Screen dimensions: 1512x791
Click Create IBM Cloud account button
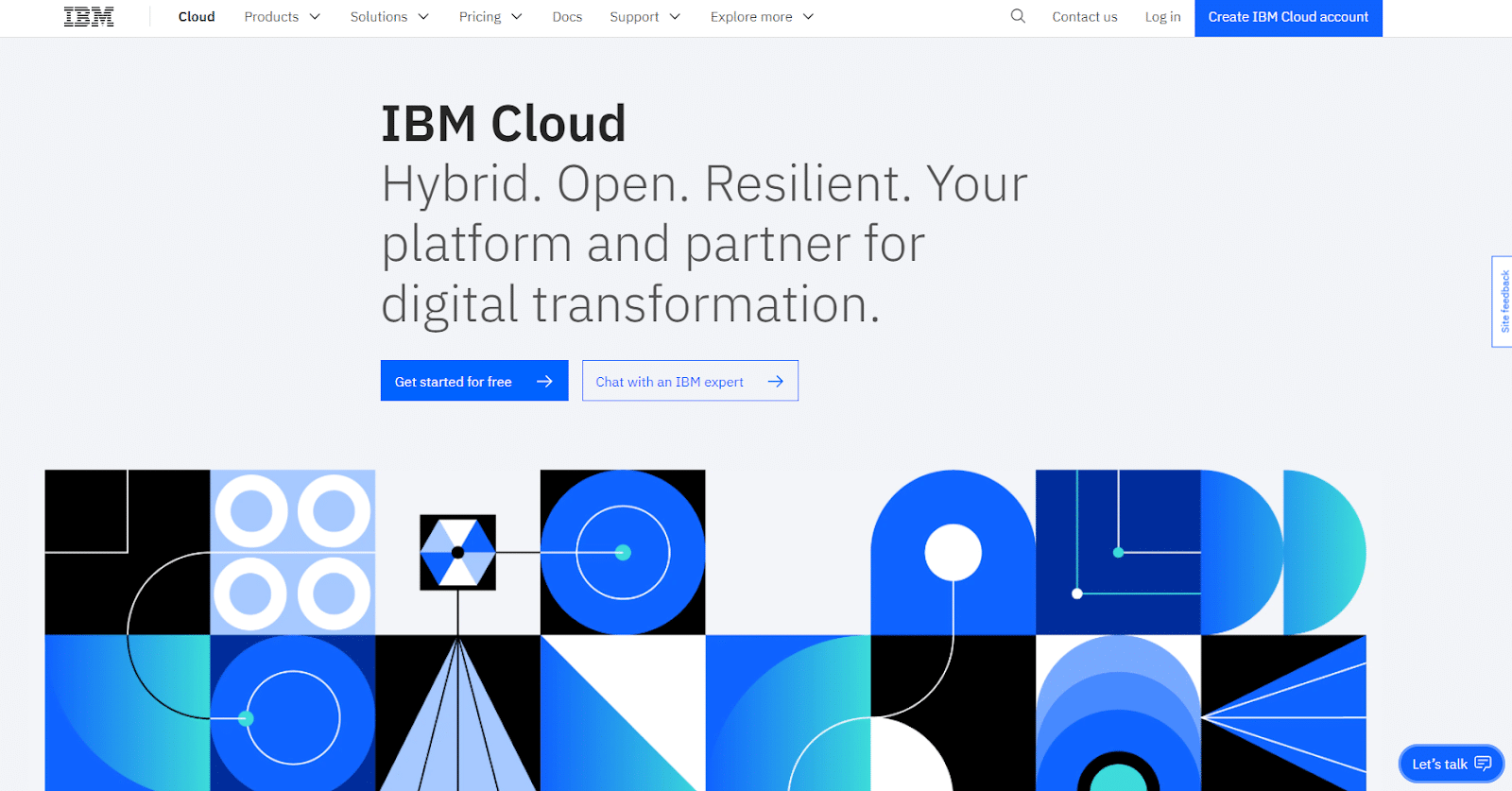click(x=1288, y=18)
